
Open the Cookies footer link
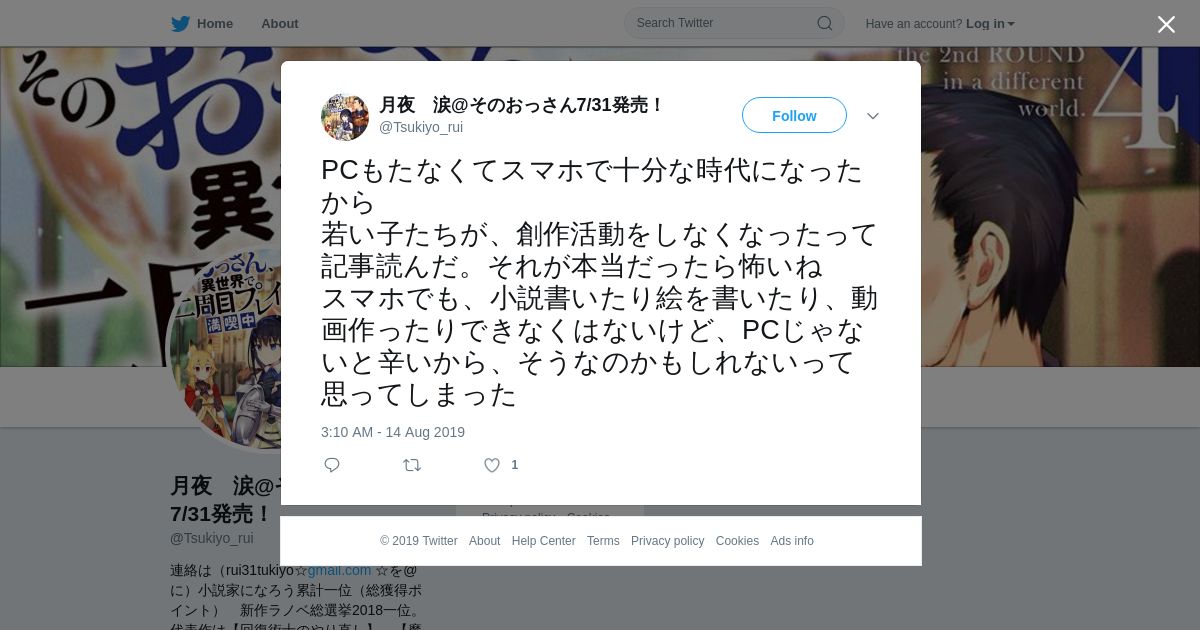[x=737, y=541]
